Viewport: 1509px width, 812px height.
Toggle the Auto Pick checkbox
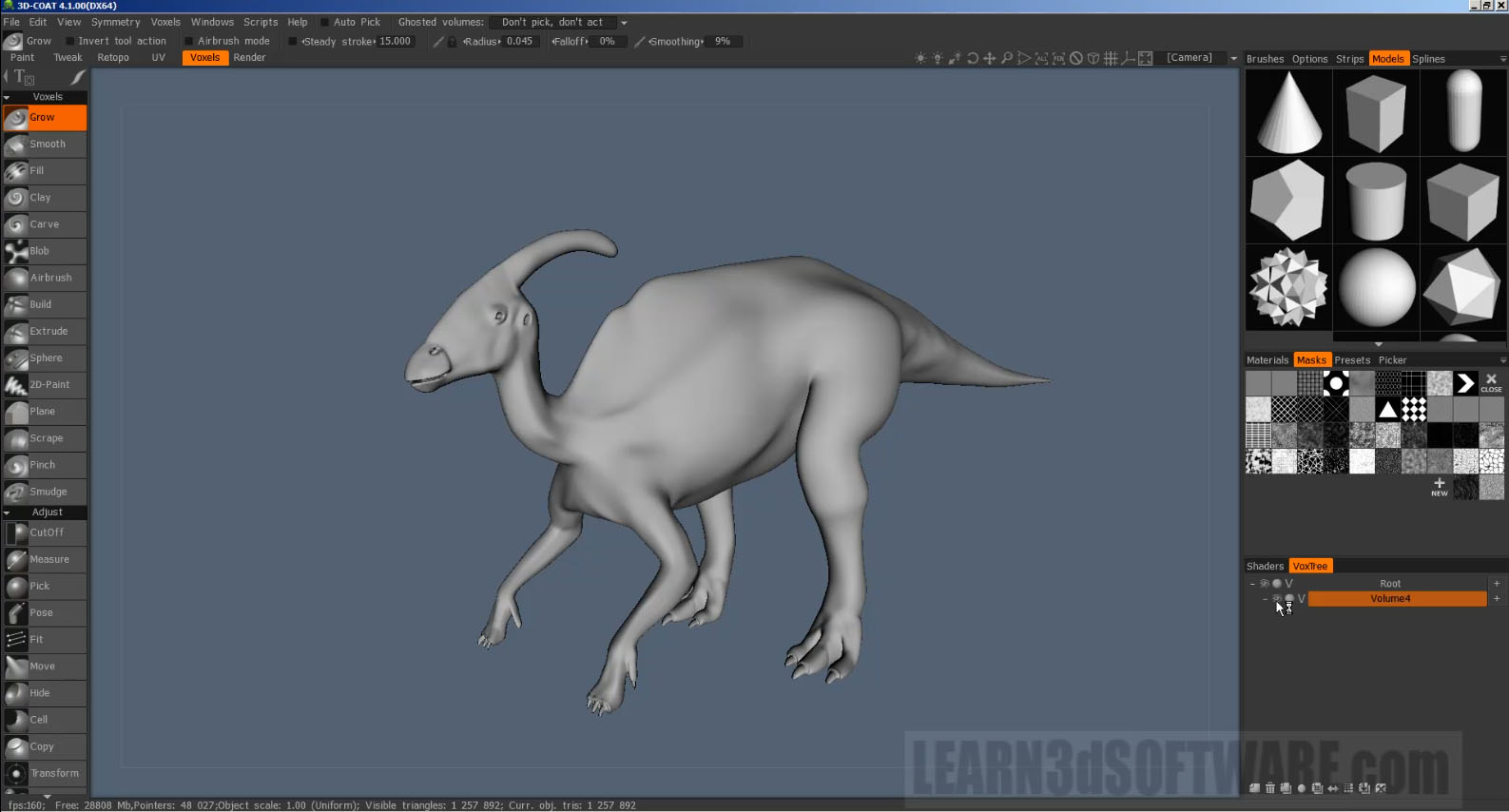[324, 22]
